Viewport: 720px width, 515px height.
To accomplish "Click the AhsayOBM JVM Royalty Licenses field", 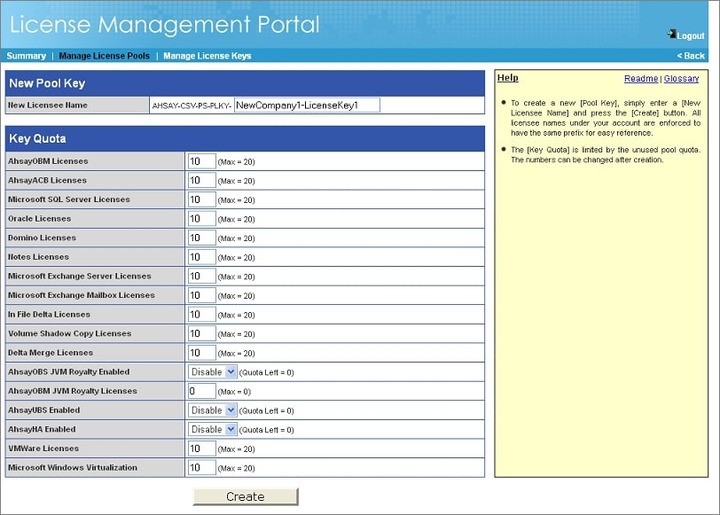I will pyautogui.click(x=201, y=391).
